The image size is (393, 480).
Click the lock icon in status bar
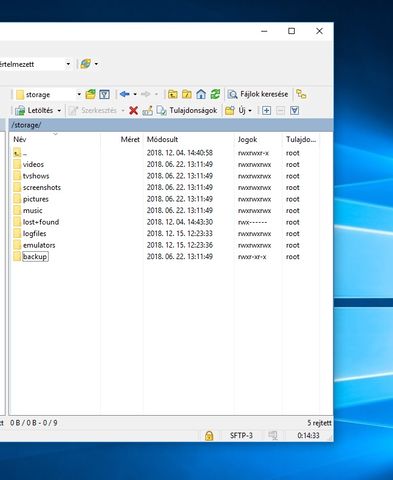pos(209,435)
